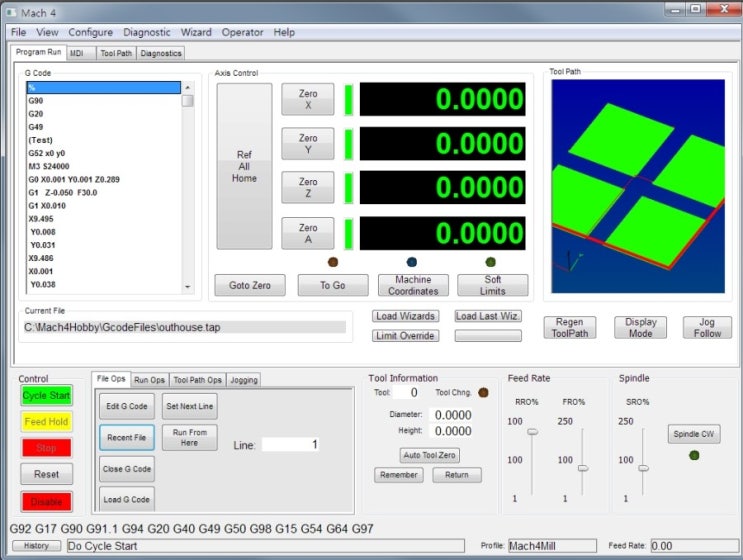Zero the Z axis
The height and width of the screenshot is (560, 743).
click(x=308, y=188)
